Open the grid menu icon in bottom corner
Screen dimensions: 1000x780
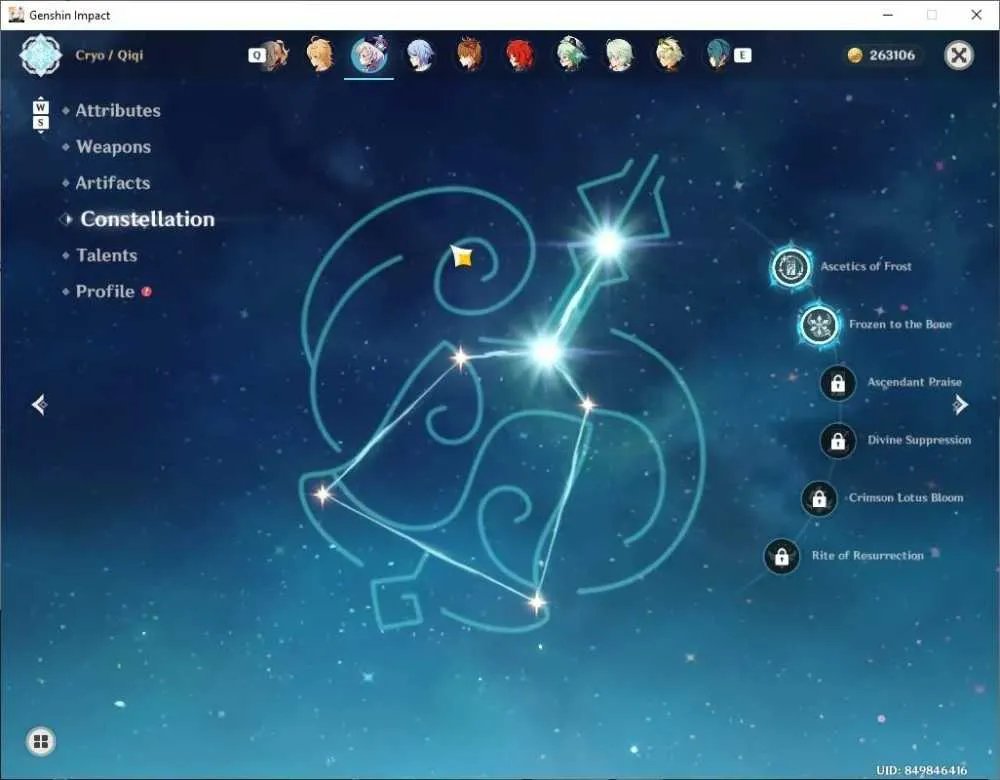41,741
